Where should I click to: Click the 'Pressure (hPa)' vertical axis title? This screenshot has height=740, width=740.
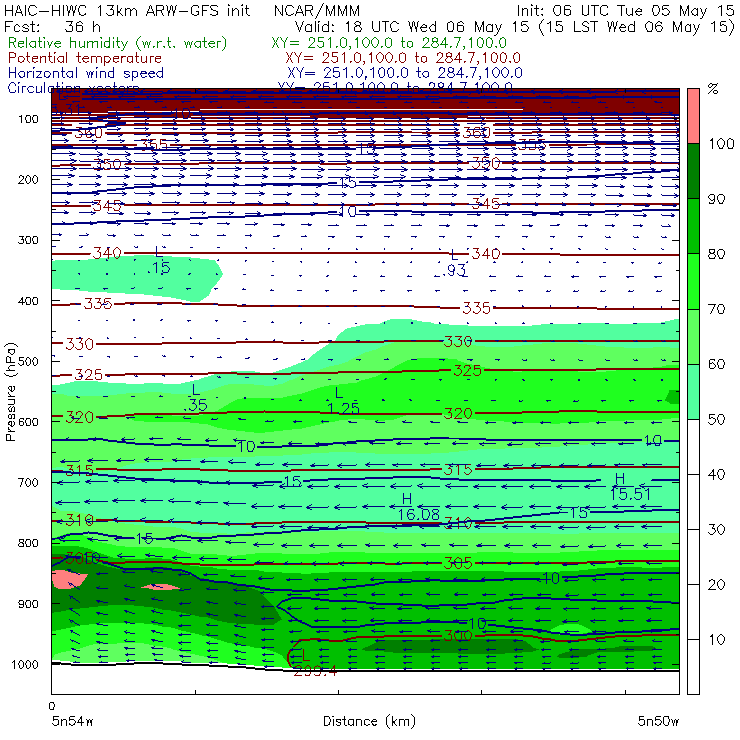click(x=11, y=392)
